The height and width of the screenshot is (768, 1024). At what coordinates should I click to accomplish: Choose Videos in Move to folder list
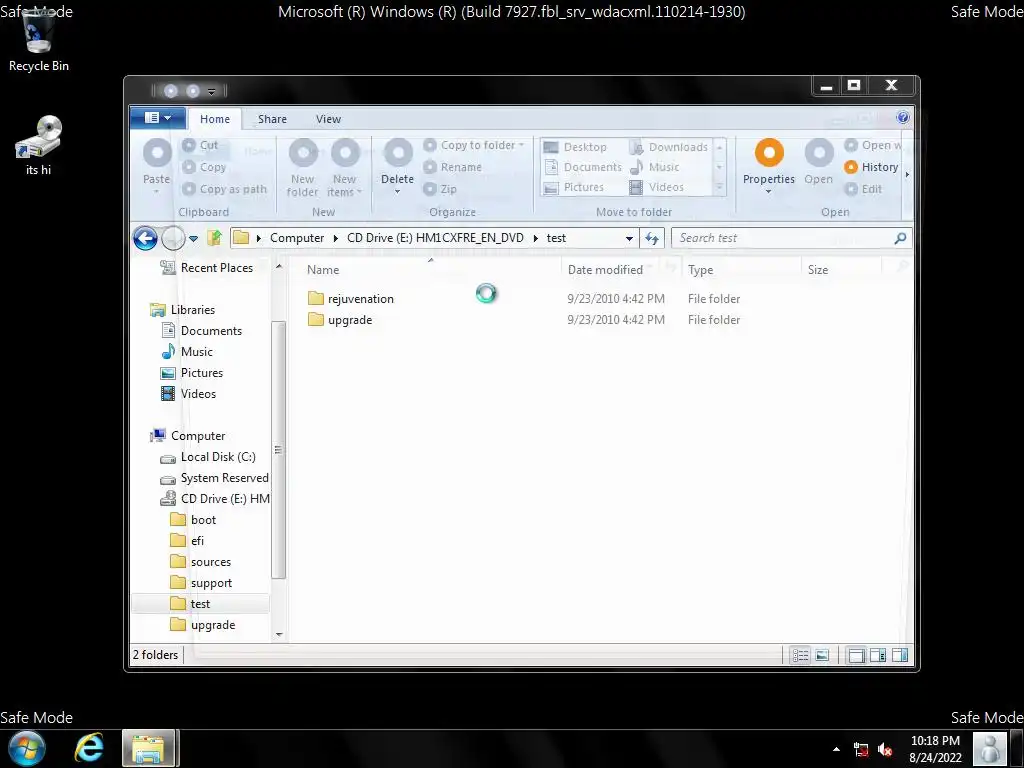pyautogui.click(x=656, y=187)
